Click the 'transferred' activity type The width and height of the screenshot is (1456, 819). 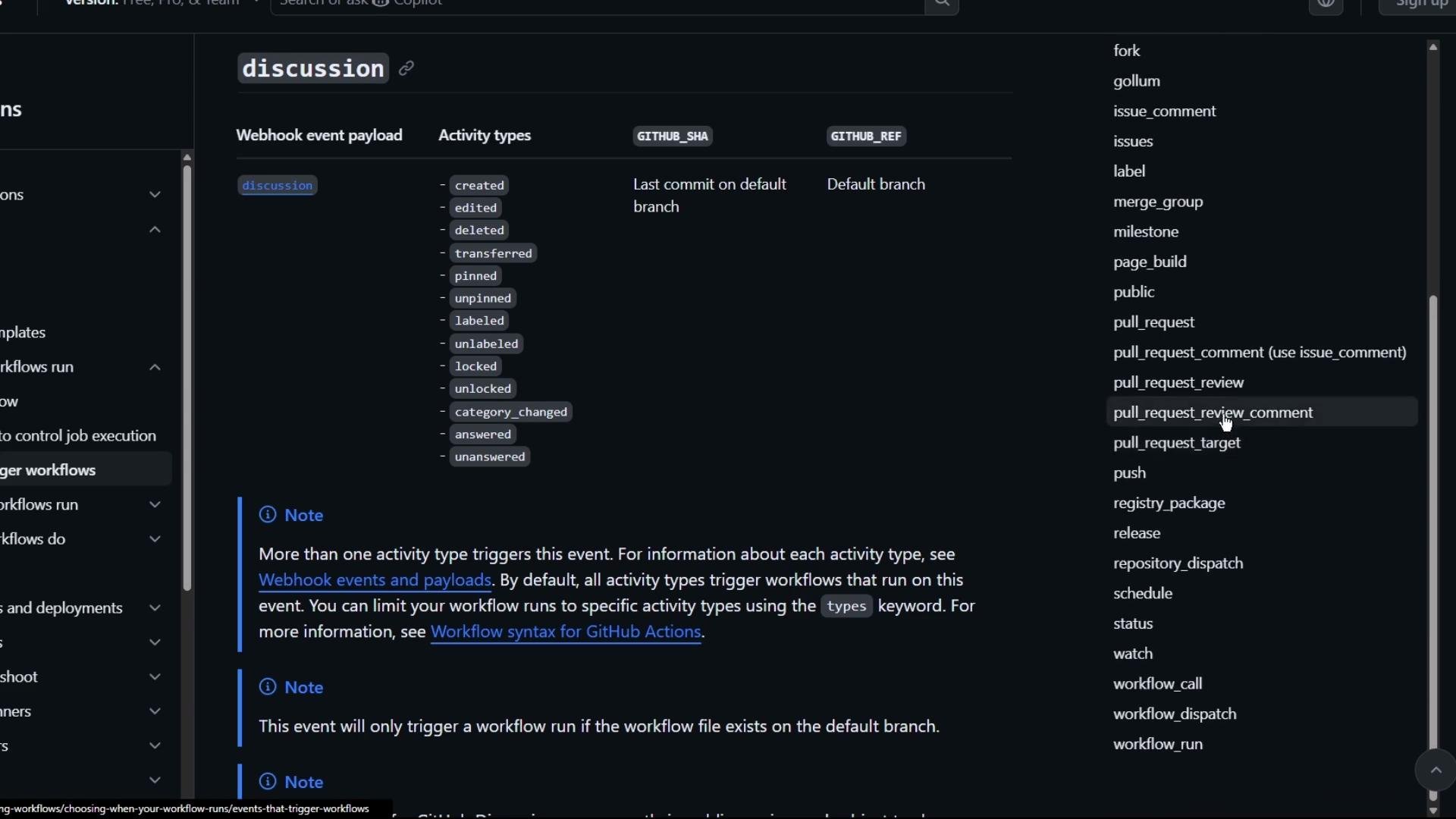(494, 253)
